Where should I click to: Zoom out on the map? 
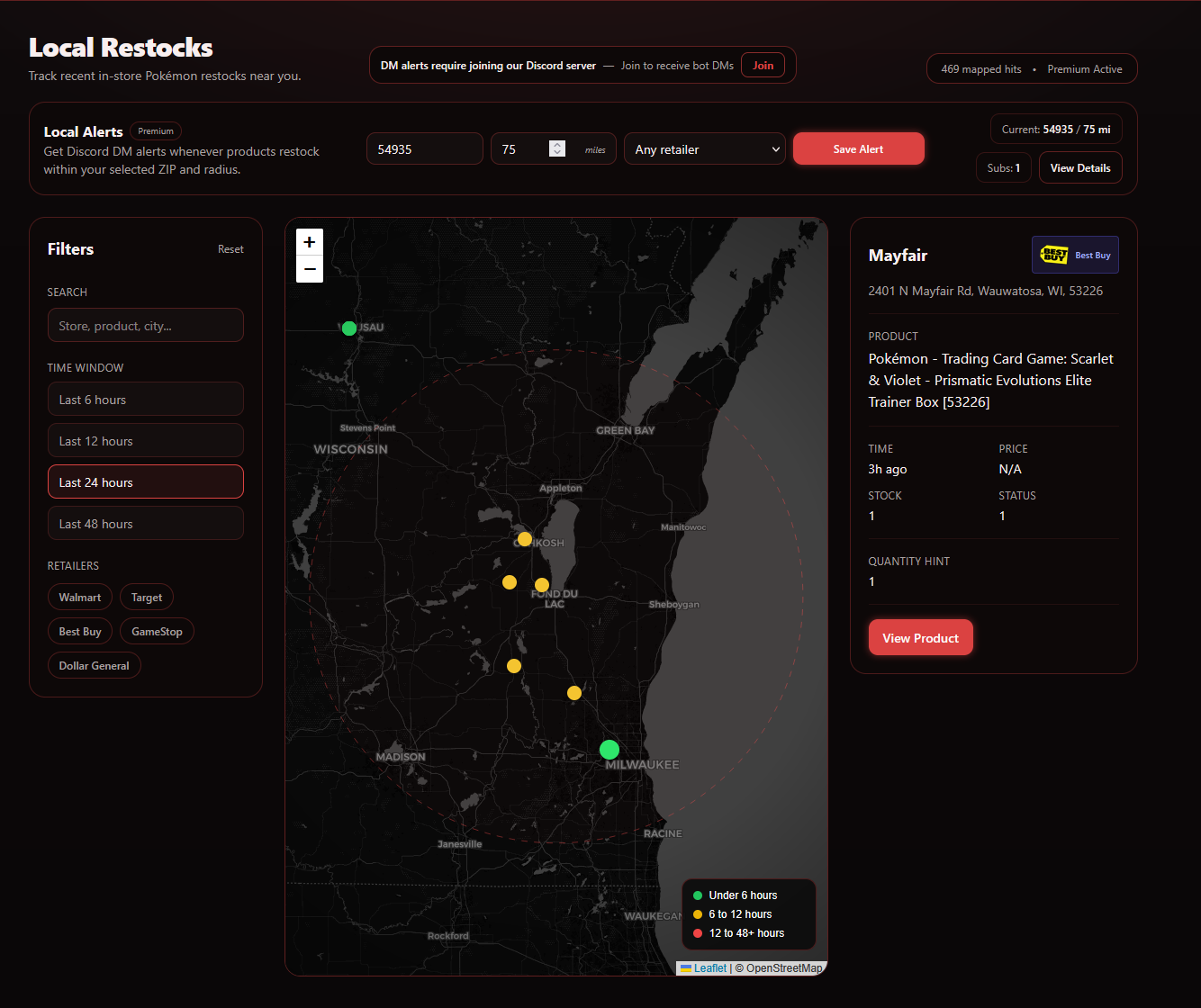310,268
